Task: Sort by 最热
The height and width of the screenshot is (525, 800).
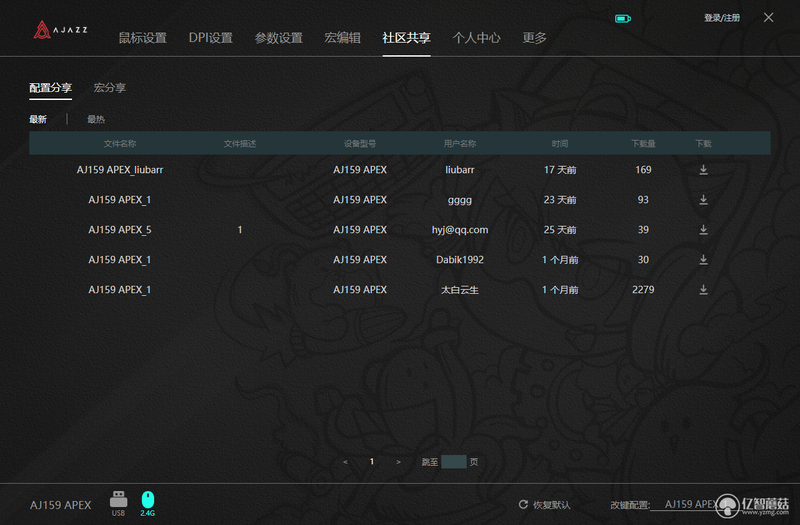Action: pyautogui.click(x=95, y=119)
